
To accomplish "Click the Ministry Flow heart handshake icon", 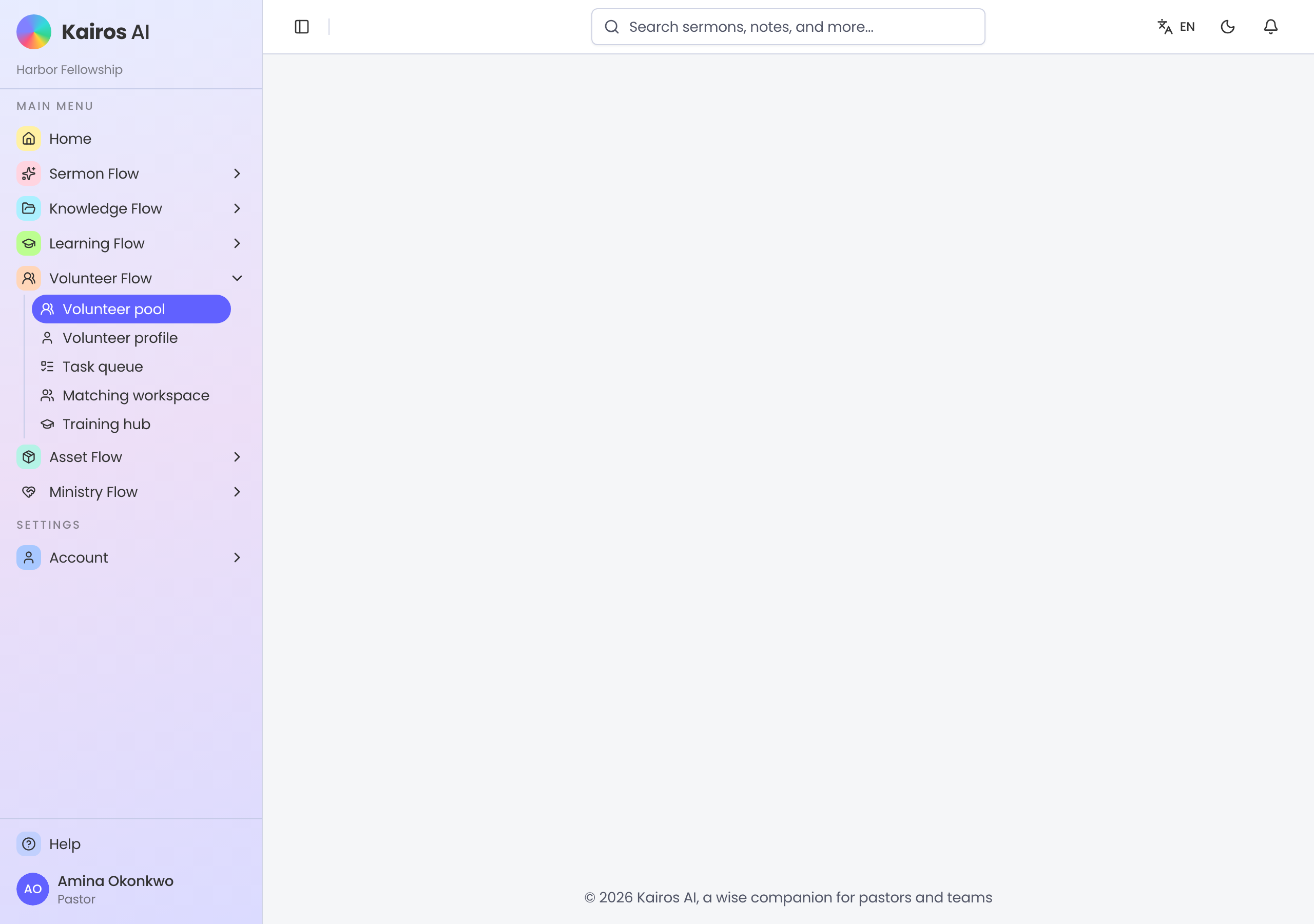I will pyautogui.click(x=29, y=492).
